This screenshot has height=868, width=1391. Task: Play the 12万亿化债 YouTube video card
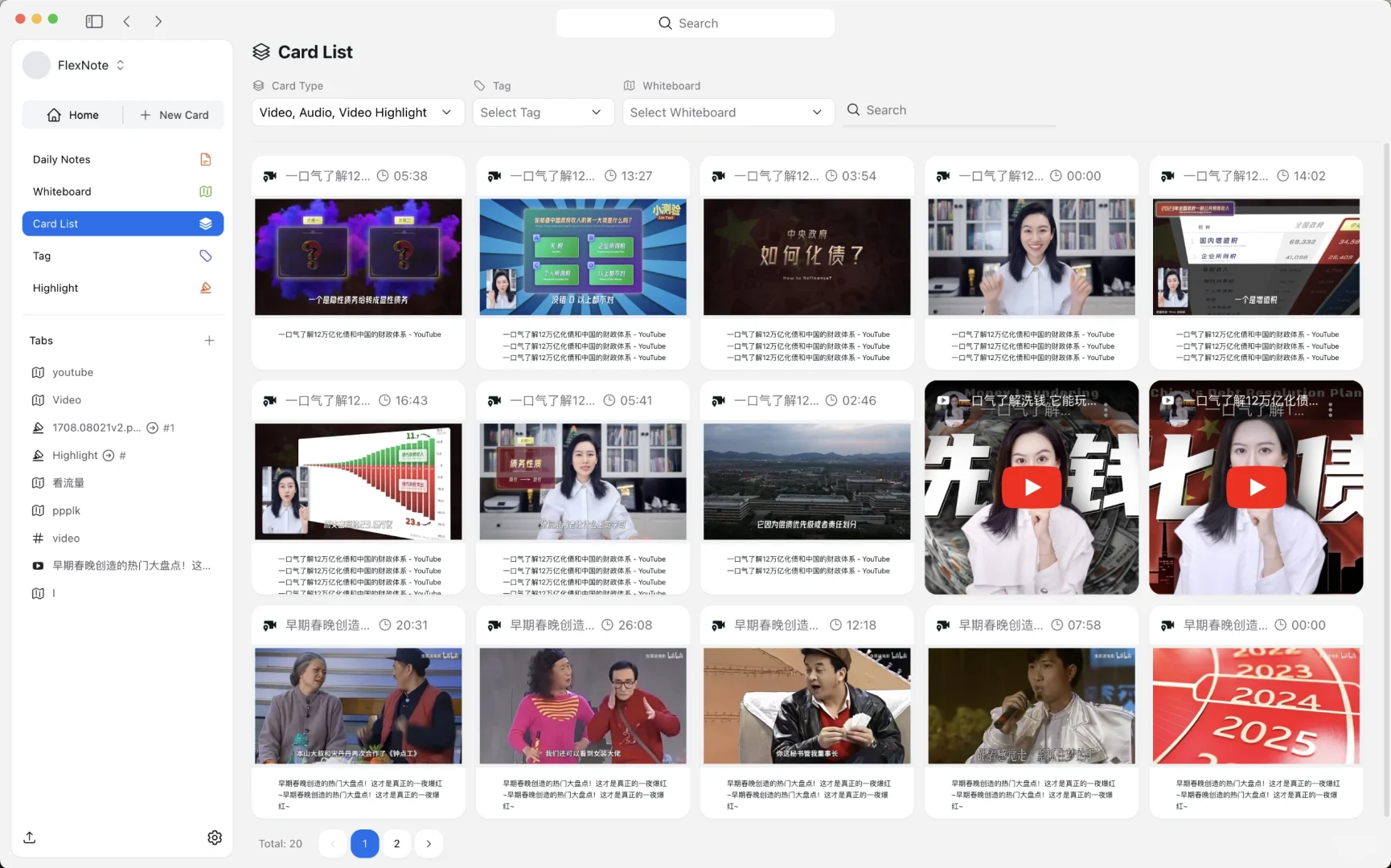click(x=1256, y=487)
